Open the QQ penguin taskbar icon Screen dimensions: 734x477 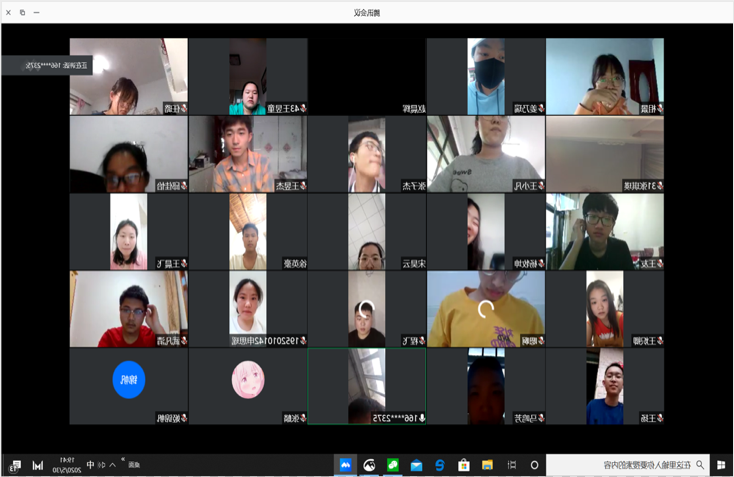pyautogui.click(x=369, y=465)
